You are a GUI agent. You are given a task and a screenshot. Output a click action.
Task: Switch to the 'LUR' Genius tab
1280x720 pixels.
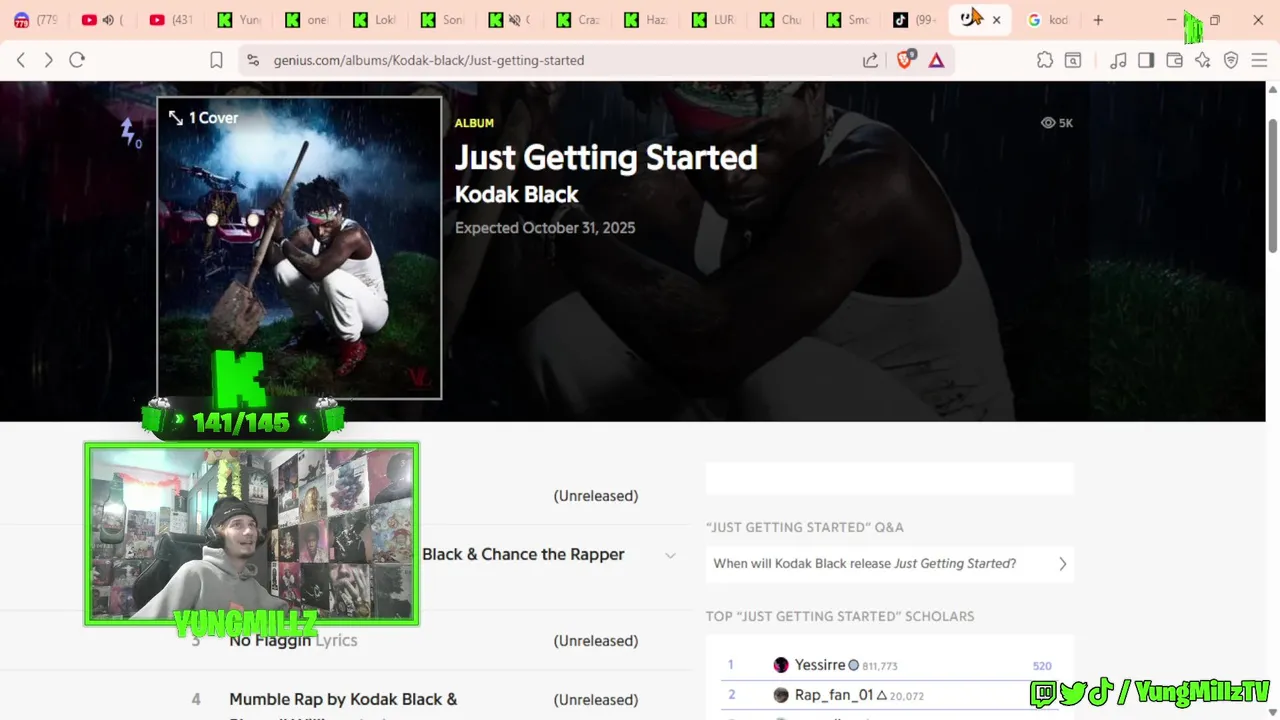pos(715,20)
